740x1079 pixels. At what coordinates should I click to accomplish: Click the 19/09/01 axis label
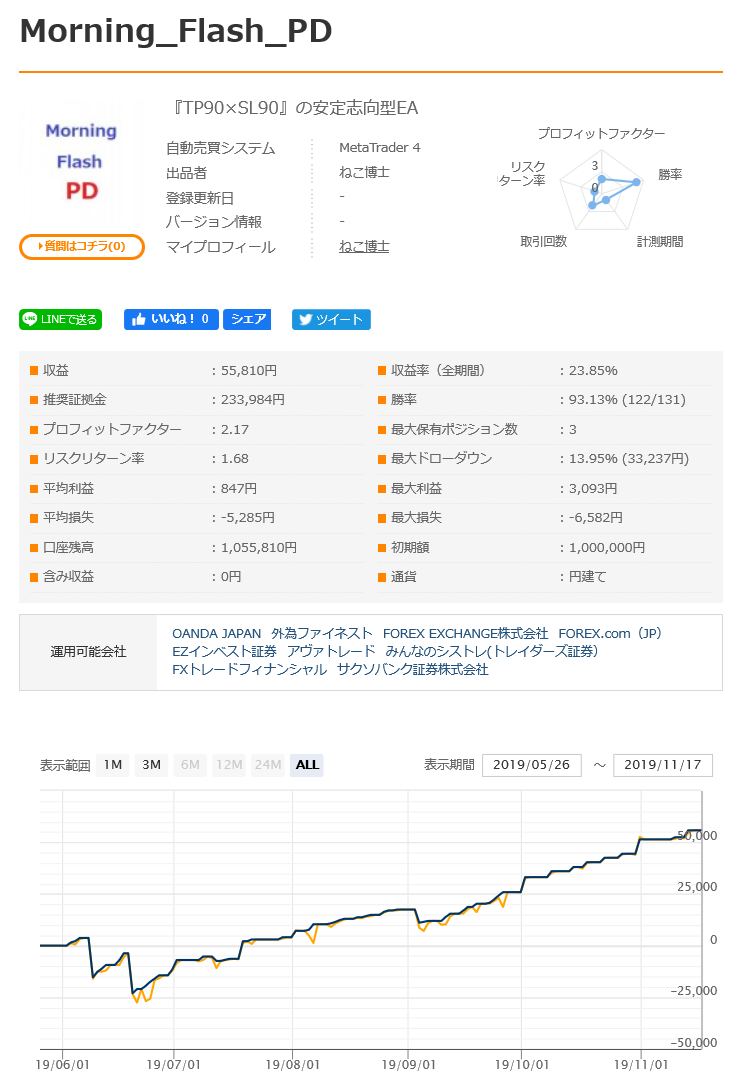(x=408, y=1065)
